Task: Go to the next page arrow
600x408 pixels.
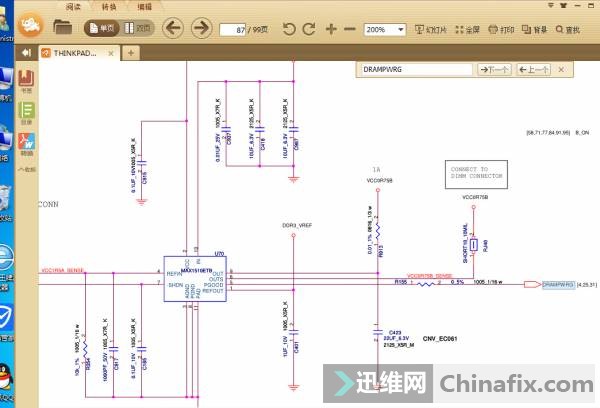Action: (x=201, y=28)
